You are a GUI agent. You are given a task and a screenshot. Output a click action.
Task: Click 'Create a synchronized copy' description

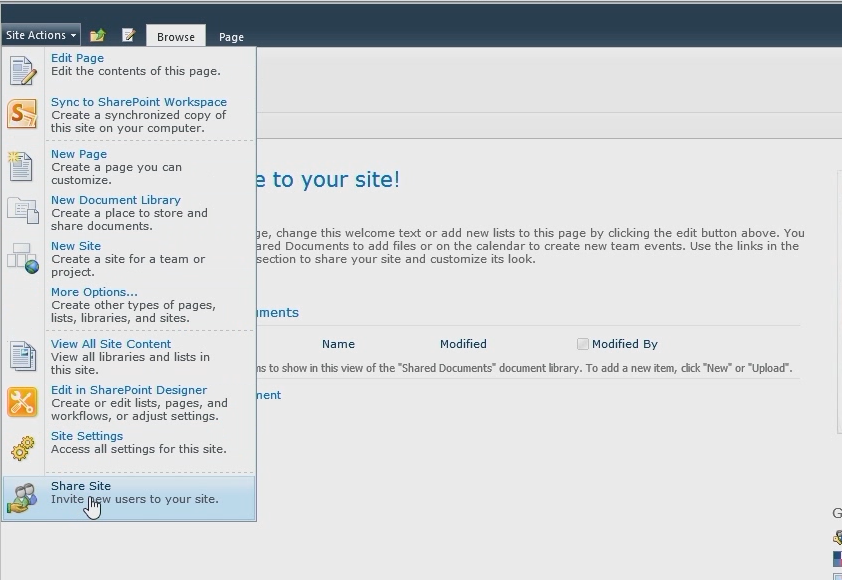pos(139,121)
